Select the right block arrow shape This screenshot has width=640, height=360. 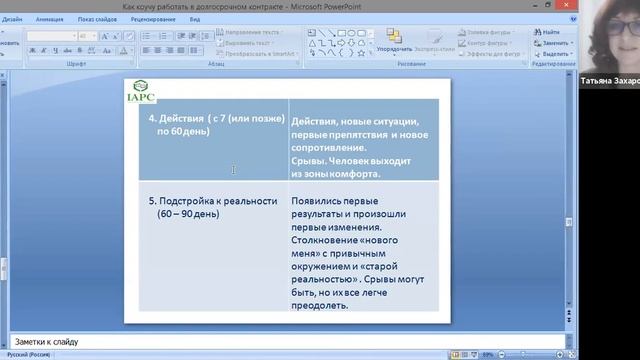(x=342, y=43)
